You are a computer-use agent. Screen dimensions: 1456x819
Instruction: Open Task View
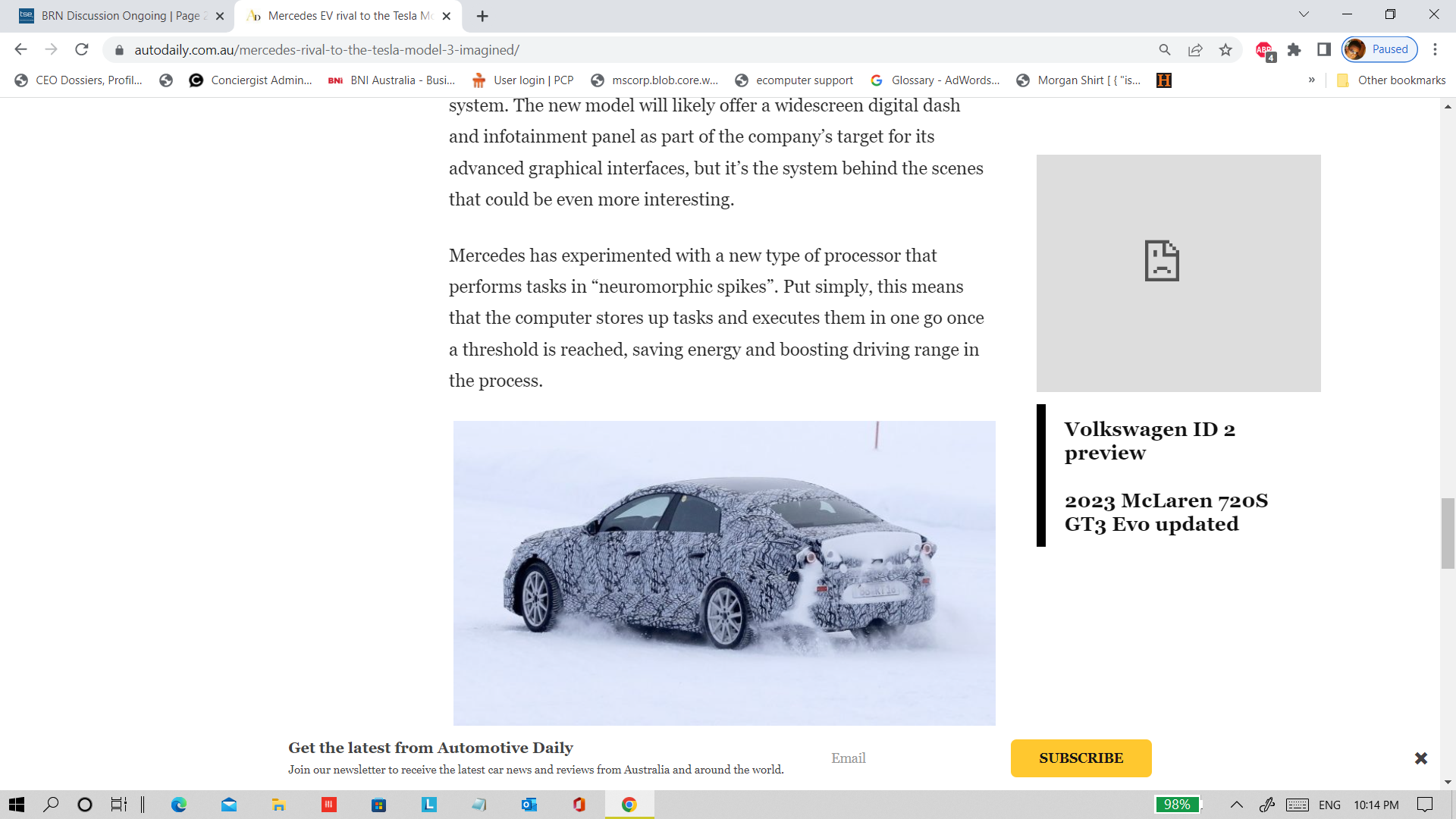click(x=119, y=805)
